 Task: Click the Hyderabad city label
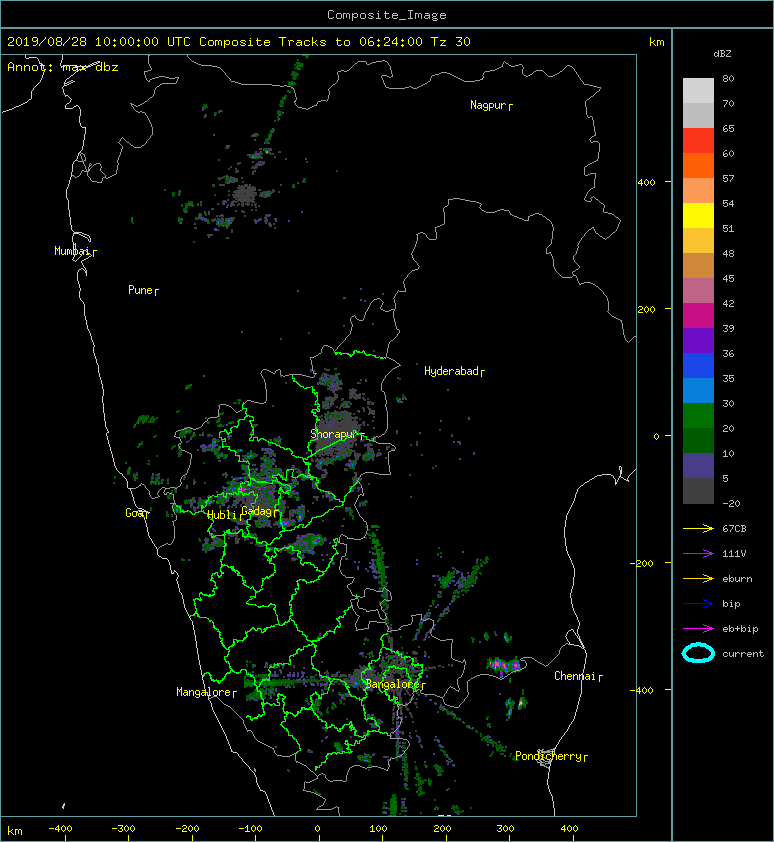tap(451, 371)
